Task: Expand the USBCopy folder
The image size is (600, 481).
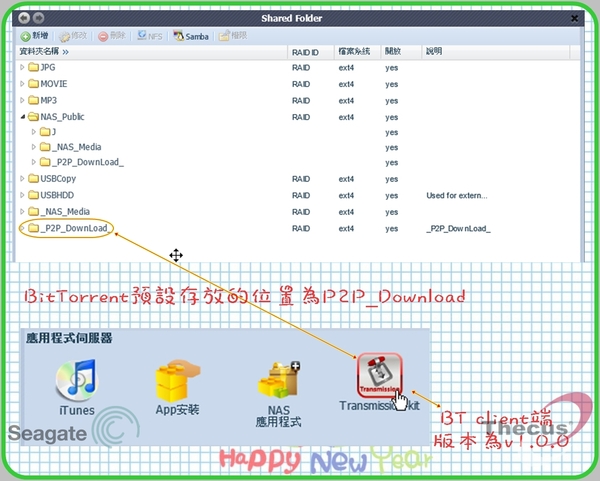Action: (x=22, y=178)
